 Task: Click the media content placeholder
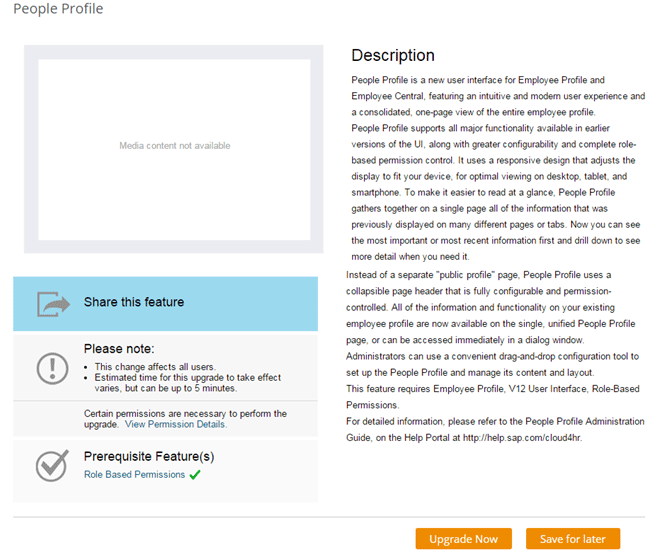[174, 149]
